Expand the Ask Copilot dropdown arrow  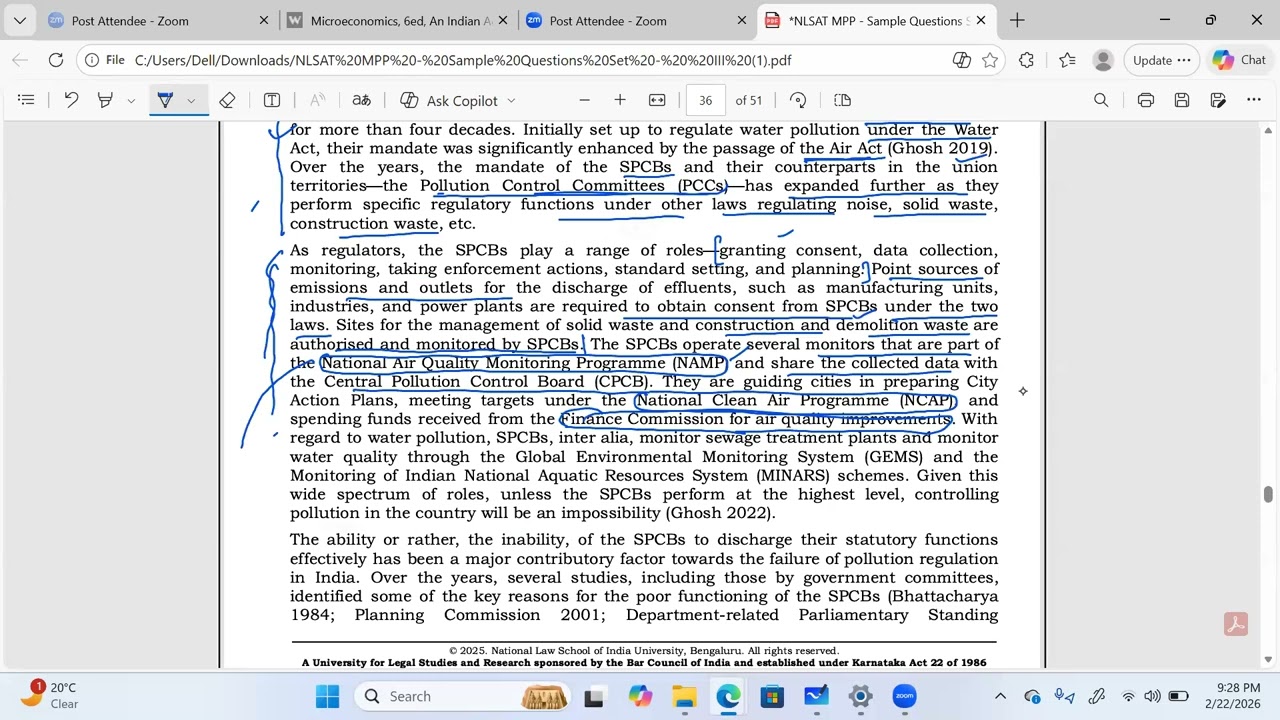click(511, 100)
